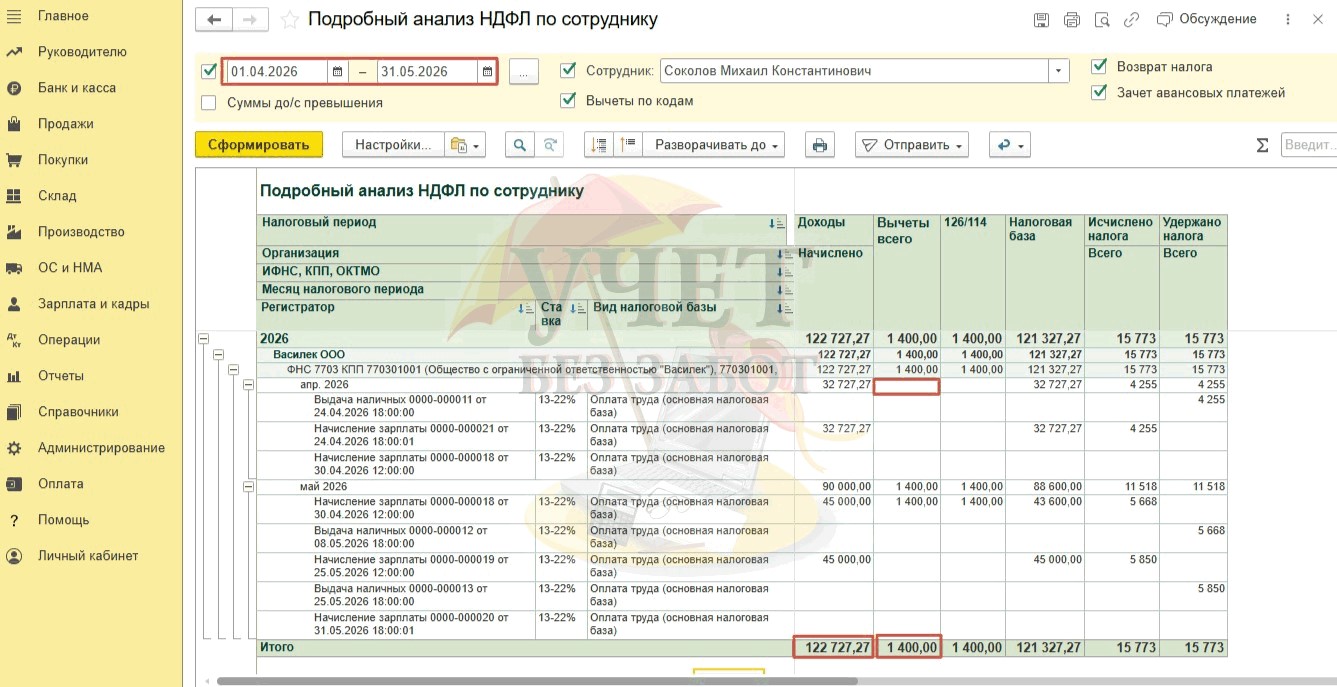
Task: Open the Сотрудник dropdown list arrow
Action: pyautogui.click(x=1058, y=71)
